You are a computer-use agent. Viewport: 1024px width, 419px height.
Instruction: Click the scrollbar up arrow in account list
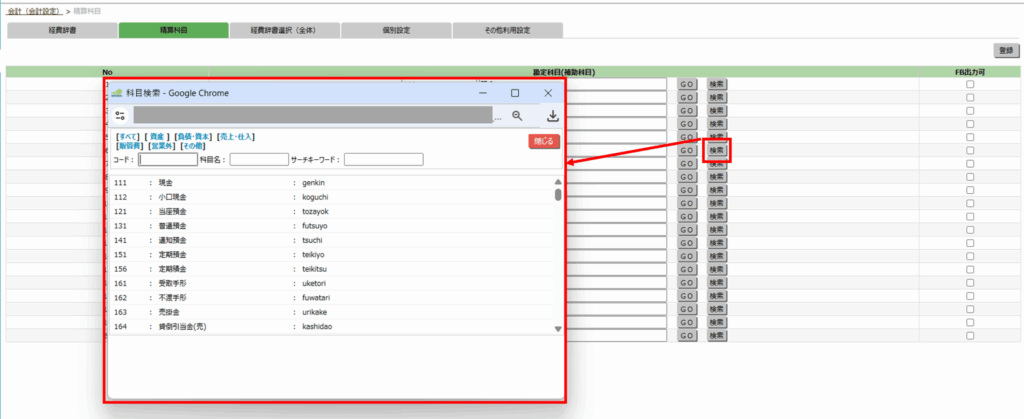tap(557, 182)
